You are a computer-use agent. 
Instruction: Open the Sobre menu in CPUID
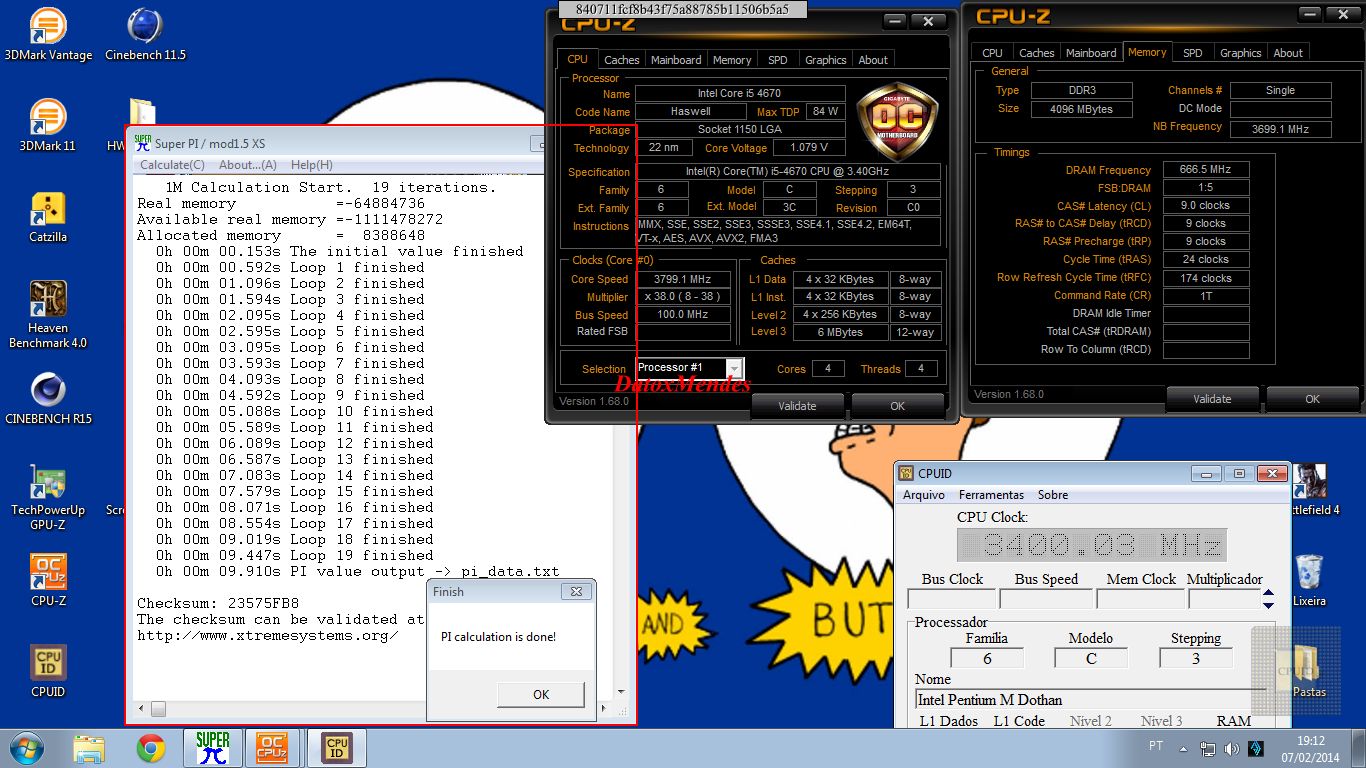[1052, 495]
